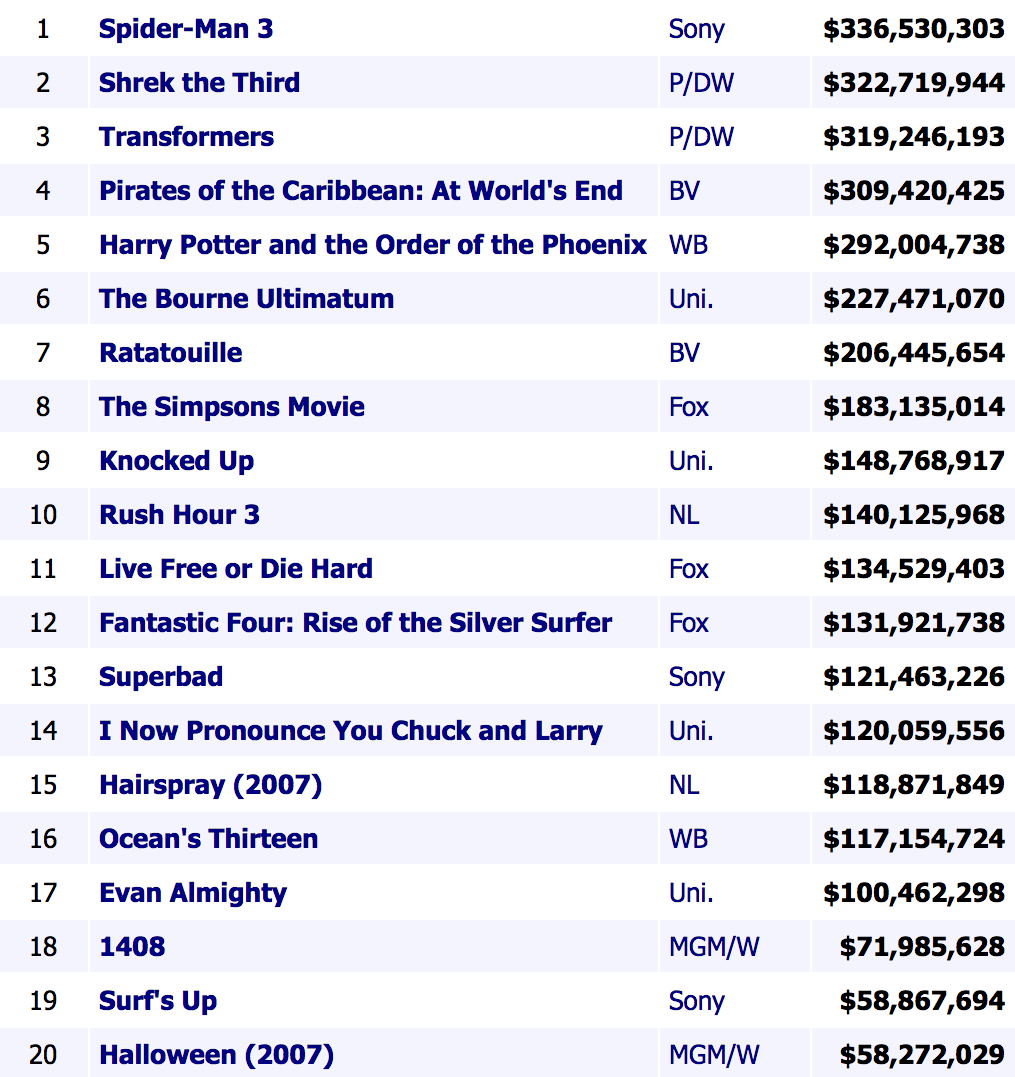This screenshot has width=1015, height=1077.
Task: Click the WB studio link beside Ocean's Thirteen
Action: click(688, 839)
